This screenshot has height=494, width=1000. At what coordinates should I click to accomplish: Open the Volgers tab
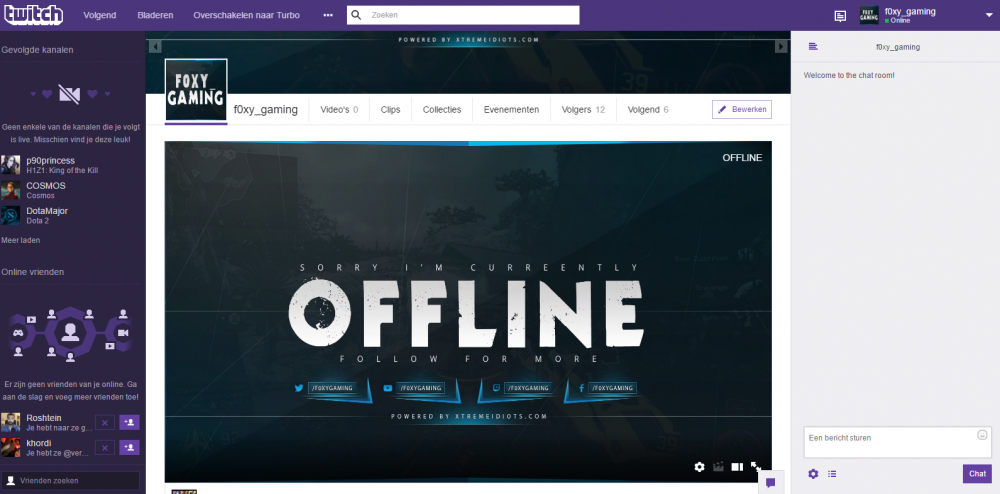tap(583, 110)
